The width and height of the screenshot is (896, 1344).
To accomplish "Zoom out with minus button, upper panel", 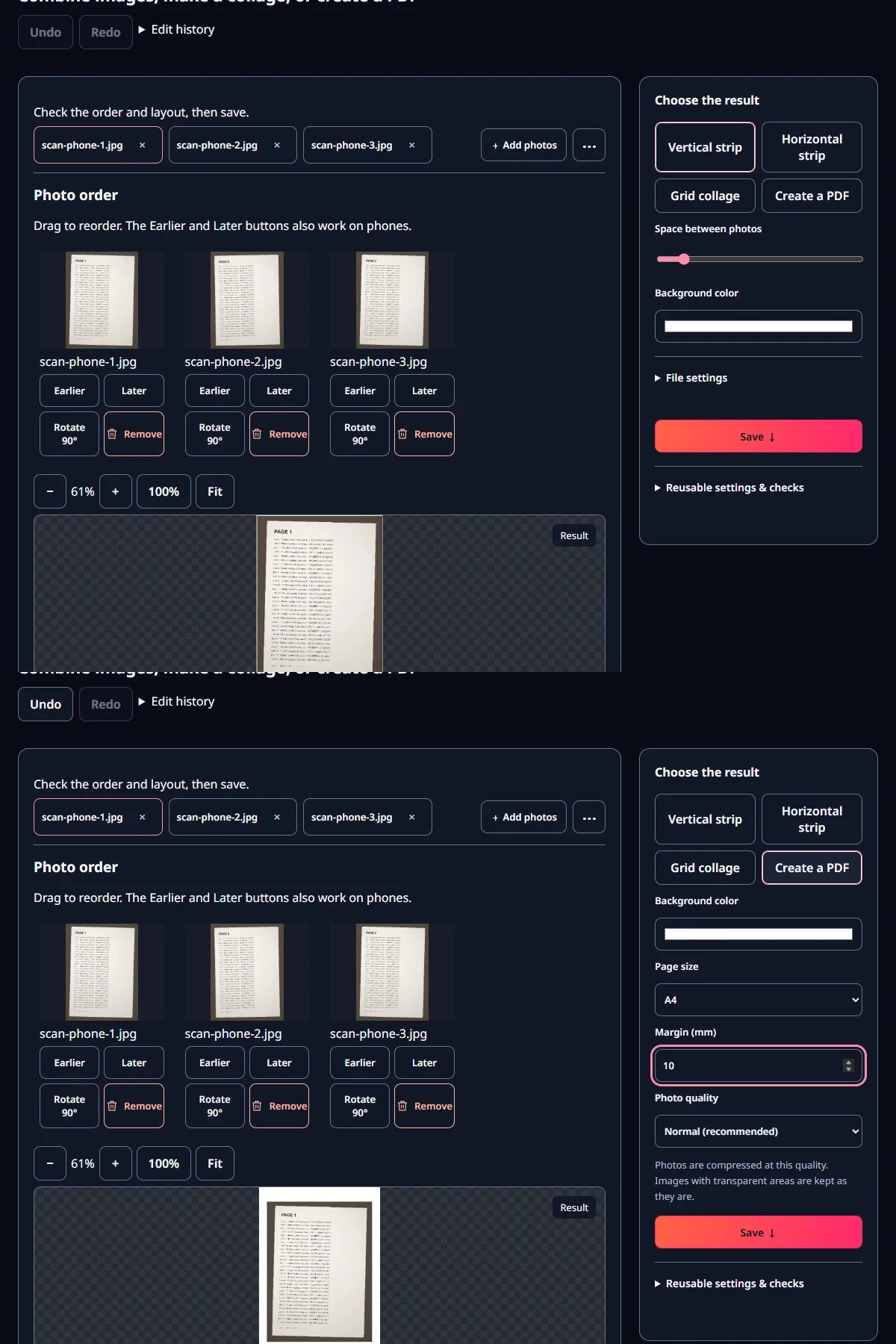I will [50, 491].
